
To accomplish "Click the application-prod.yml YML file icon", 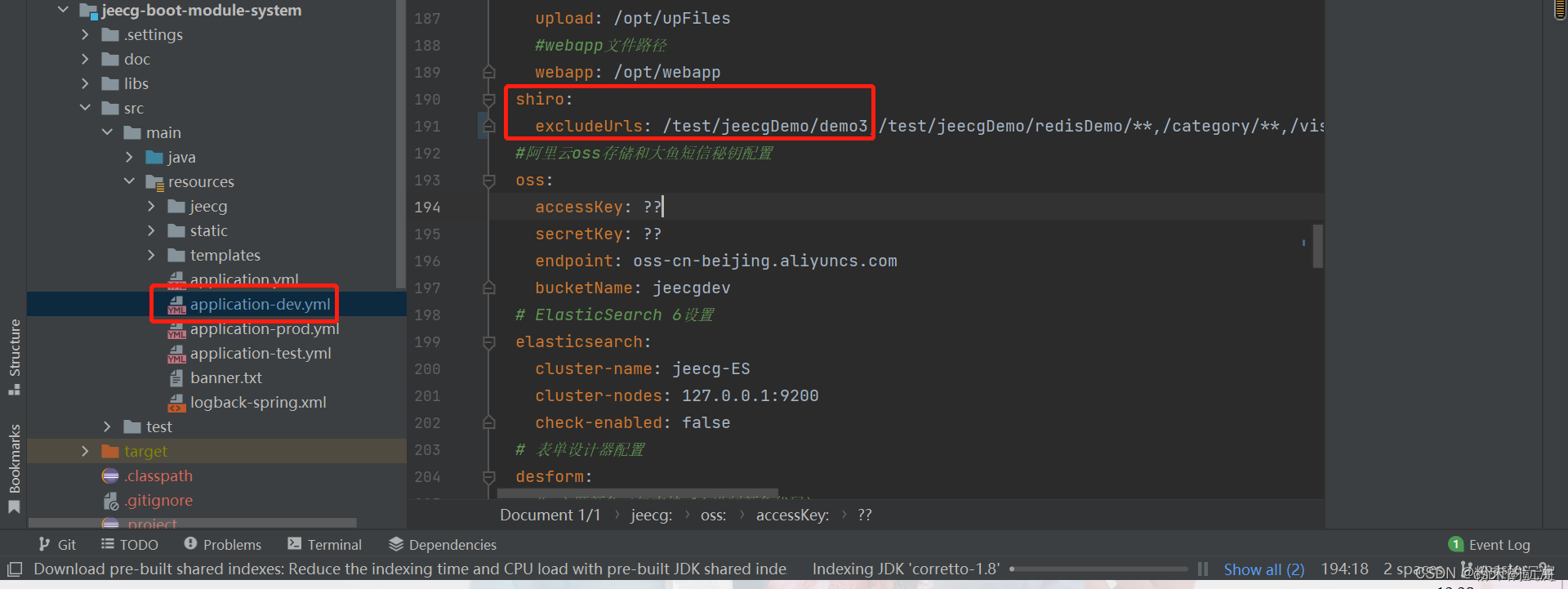I will click(176, 329).
